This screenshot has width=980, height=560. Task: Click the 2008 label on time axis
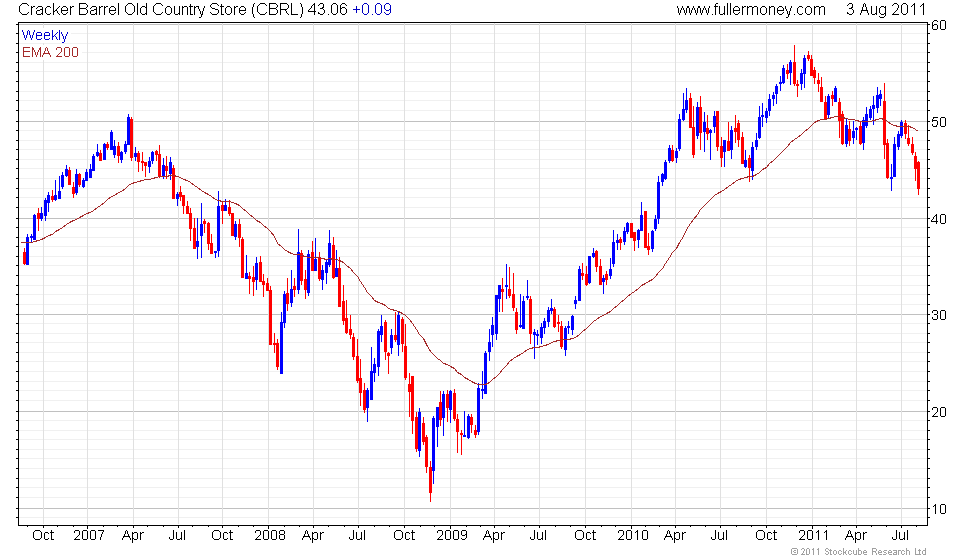click(x=269, y=536)
